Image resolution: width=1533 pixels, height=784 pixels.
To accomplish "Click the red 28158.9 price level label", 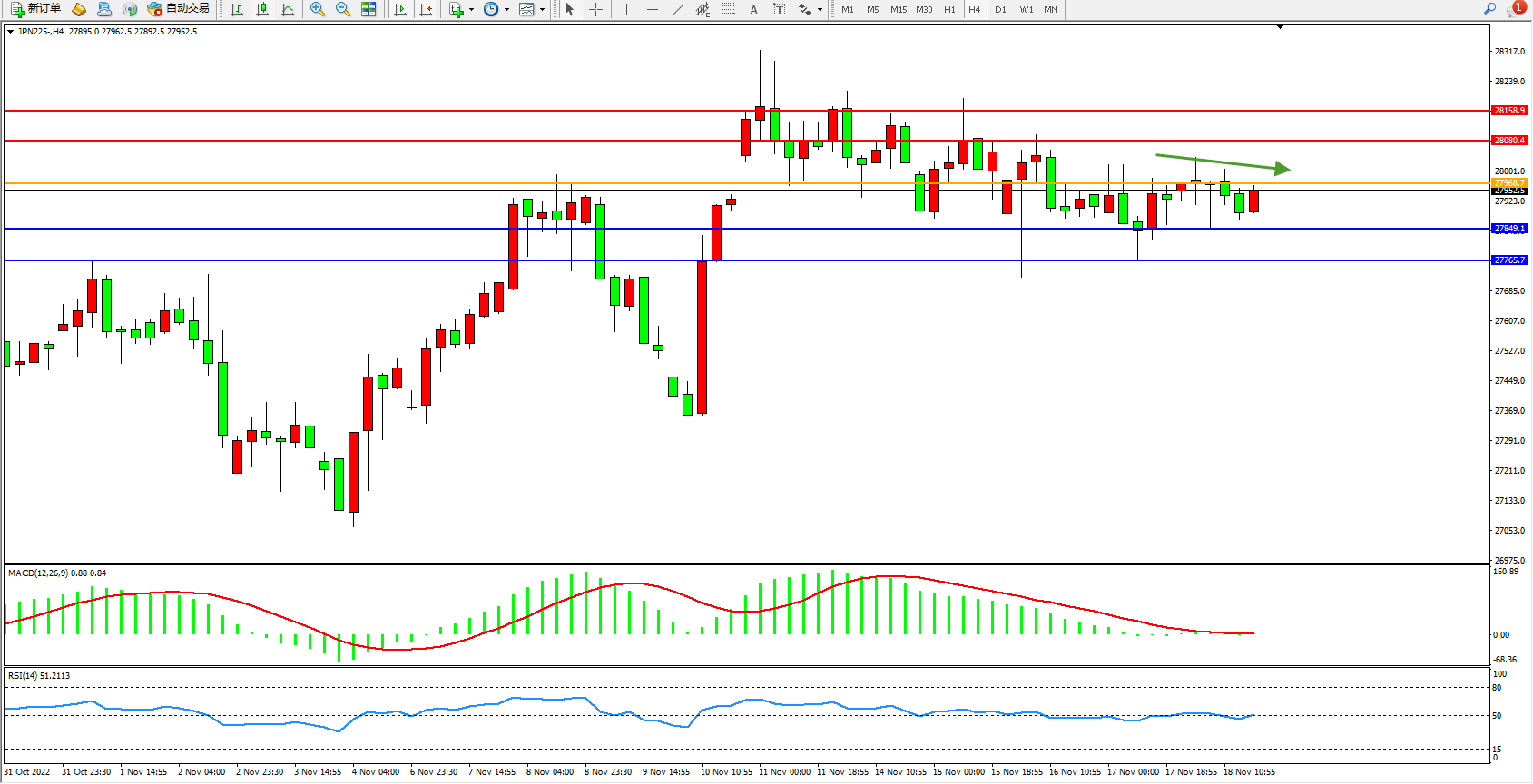I will (x=1509, y=111).
